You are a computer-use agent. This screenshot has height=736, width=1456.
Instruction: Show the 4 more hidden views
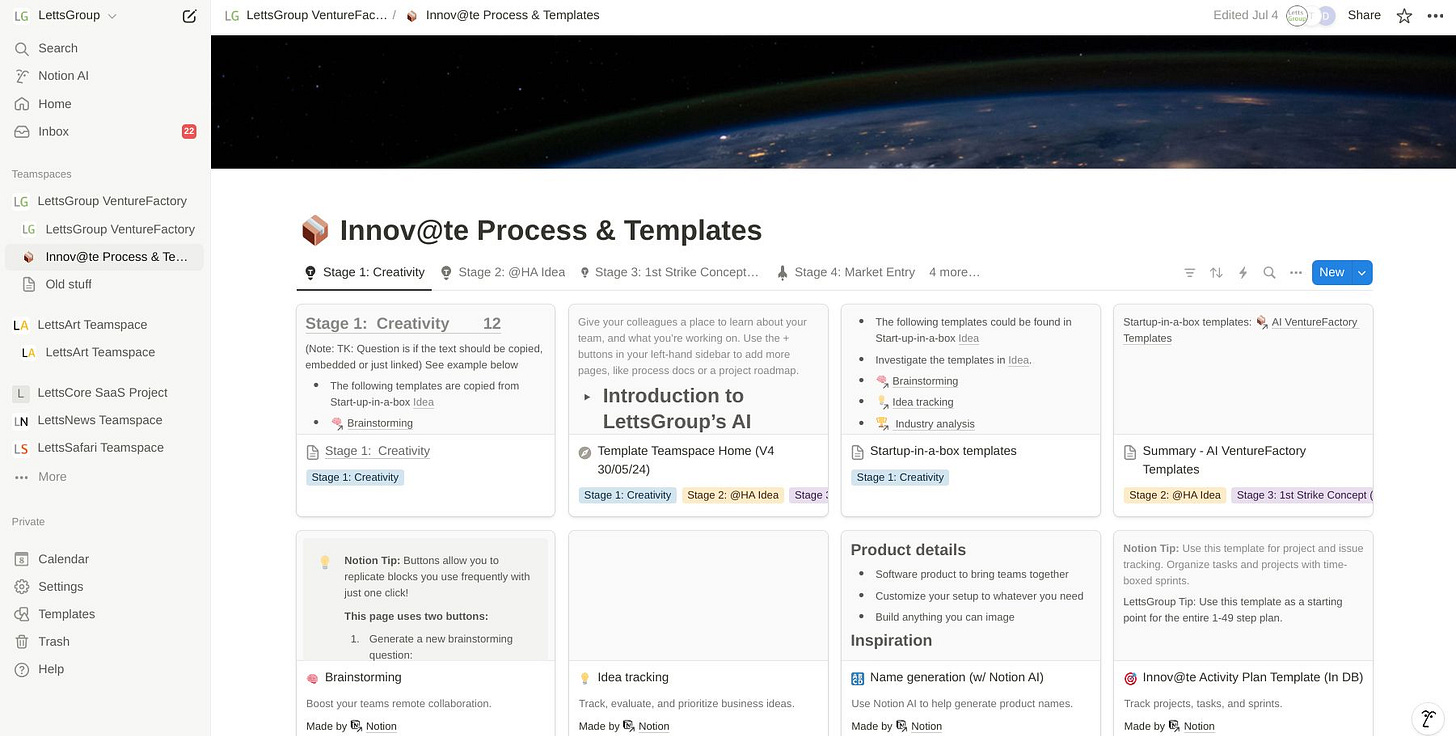point(953,272)
